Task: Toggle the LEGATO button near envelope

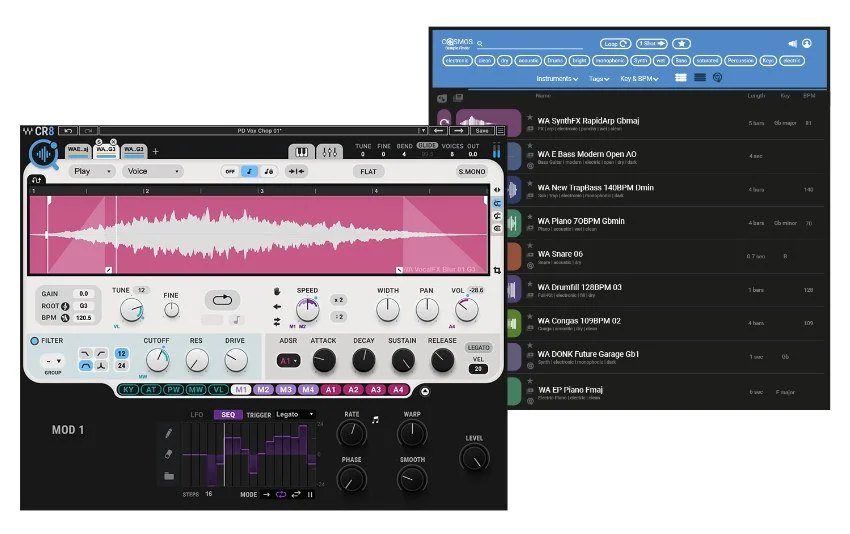Action: (x=478, y=348)
